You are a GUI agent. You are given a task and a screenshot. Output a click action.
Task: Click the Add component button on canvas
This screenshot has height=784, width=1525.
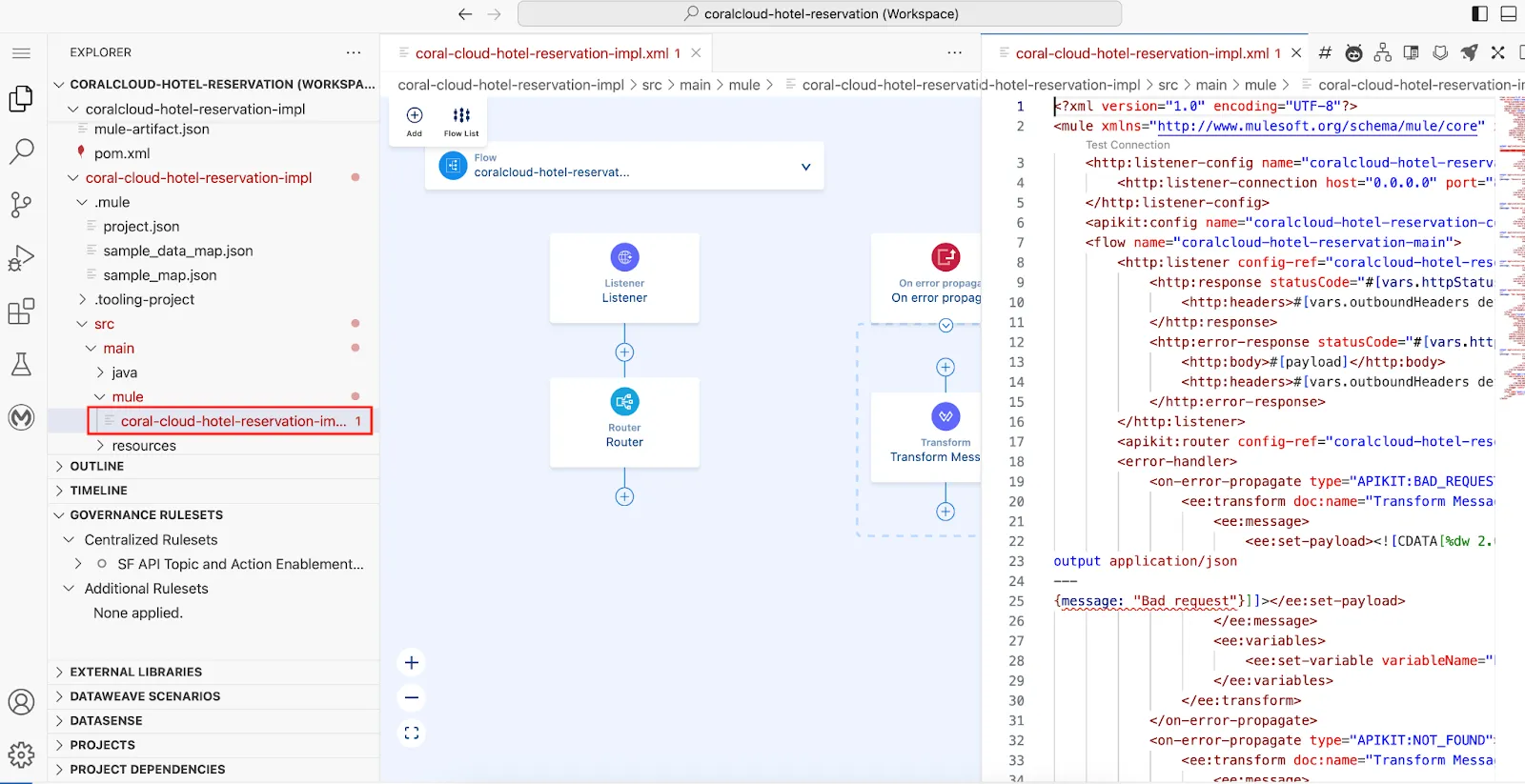point(415,120)
